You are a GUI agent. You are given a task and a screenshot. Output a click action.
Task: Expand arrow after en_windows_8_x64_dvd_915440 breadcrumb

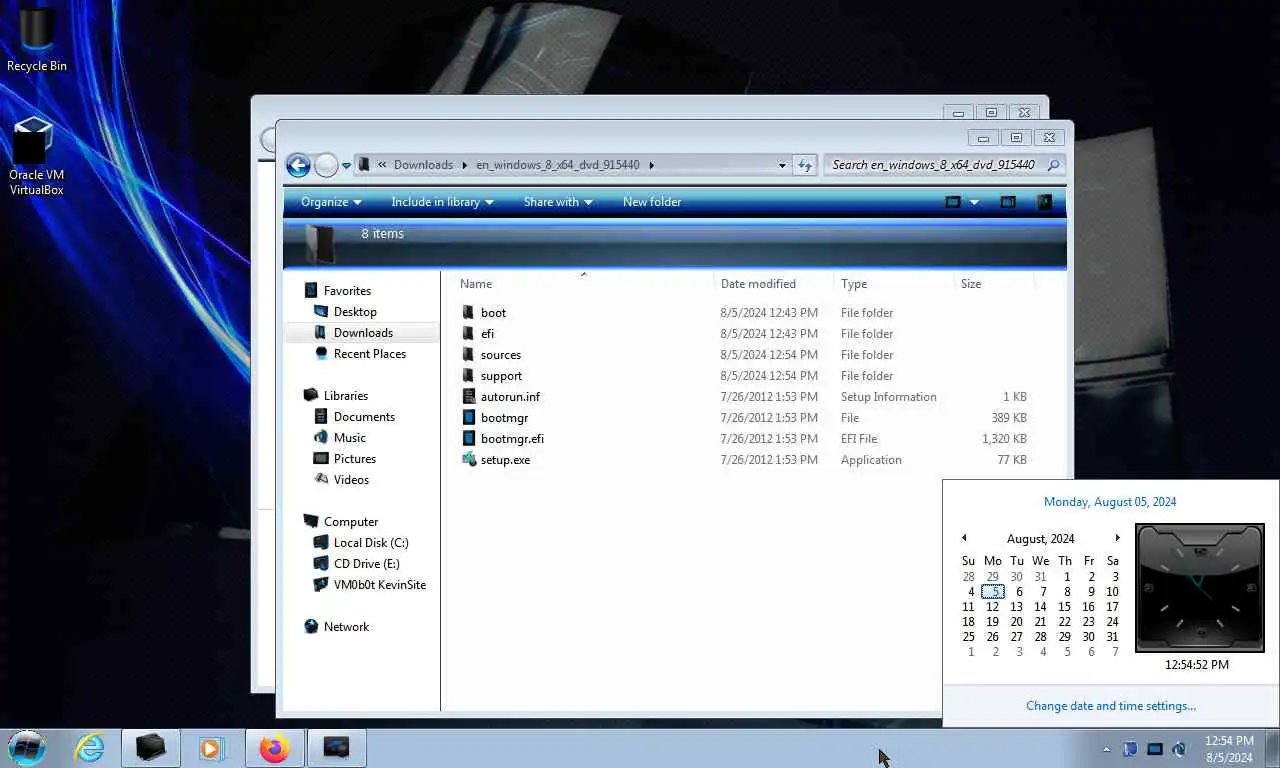pyautogui.click(x=651, y=165)
